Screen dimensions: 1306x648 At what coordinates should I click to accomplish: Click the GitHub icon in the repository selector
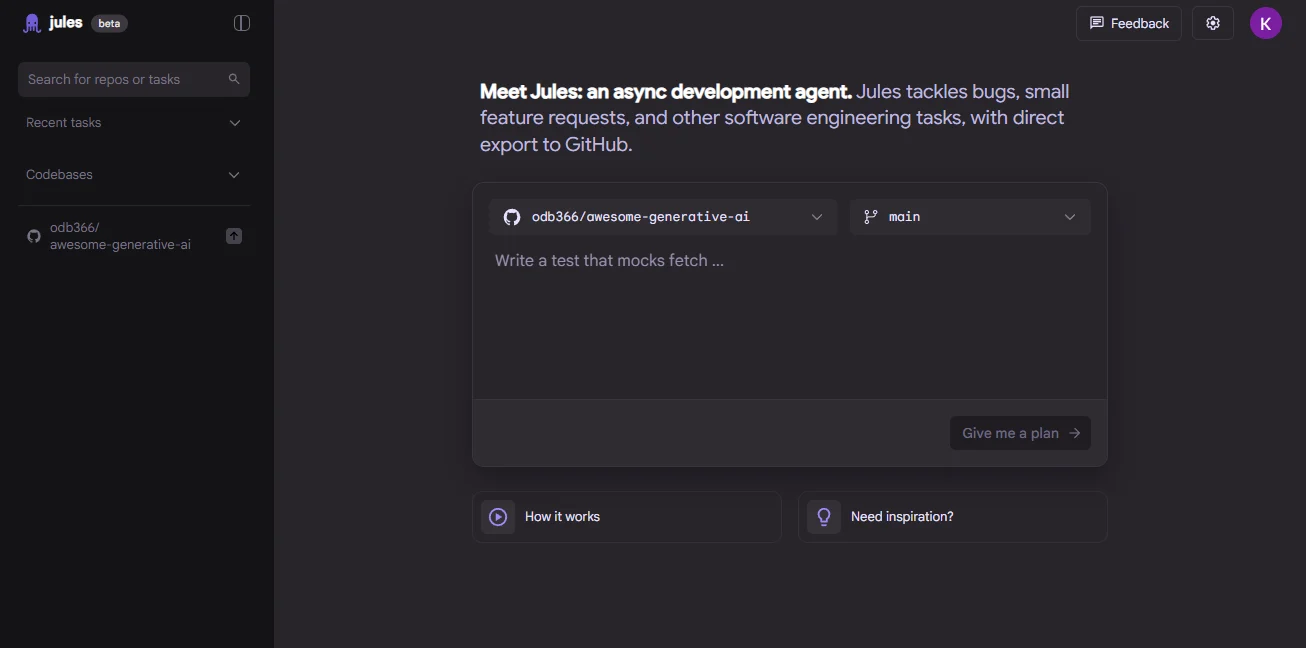(x=512, y=217)
